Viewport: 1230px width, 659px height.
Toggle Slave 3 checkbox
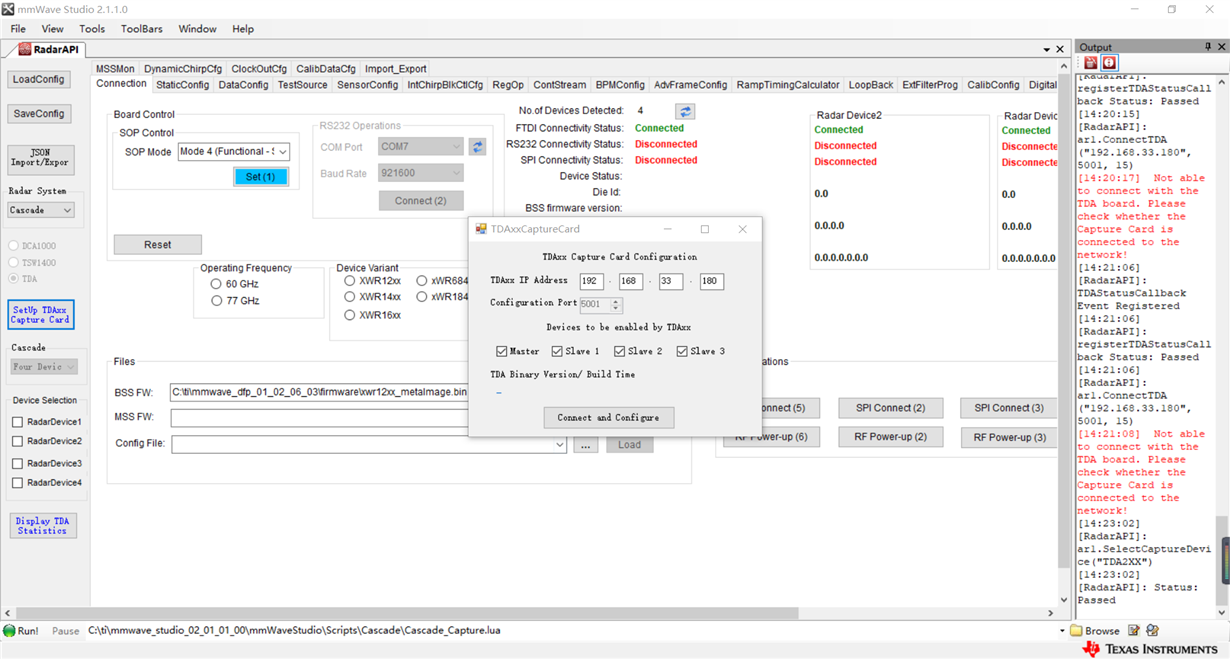pyautogui.click(x=682, y=351)
